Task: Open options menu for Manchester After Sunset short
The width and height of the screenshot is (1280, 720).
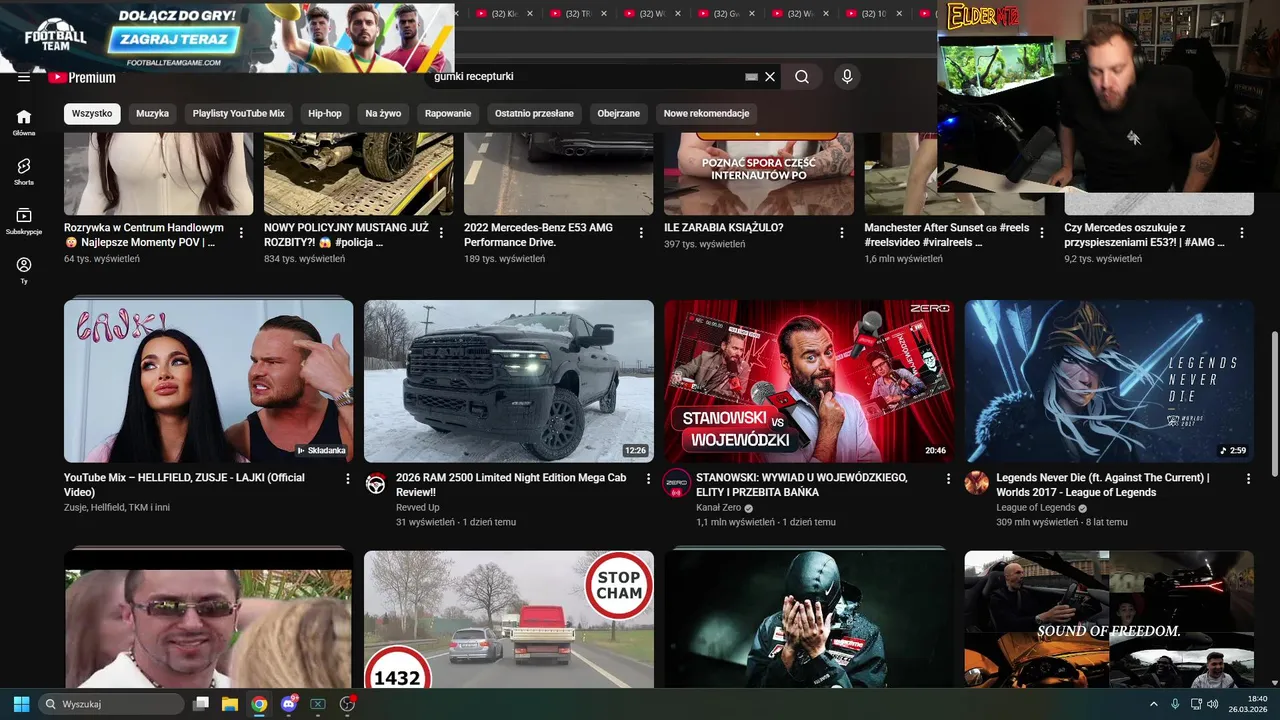Action: 1041,233
